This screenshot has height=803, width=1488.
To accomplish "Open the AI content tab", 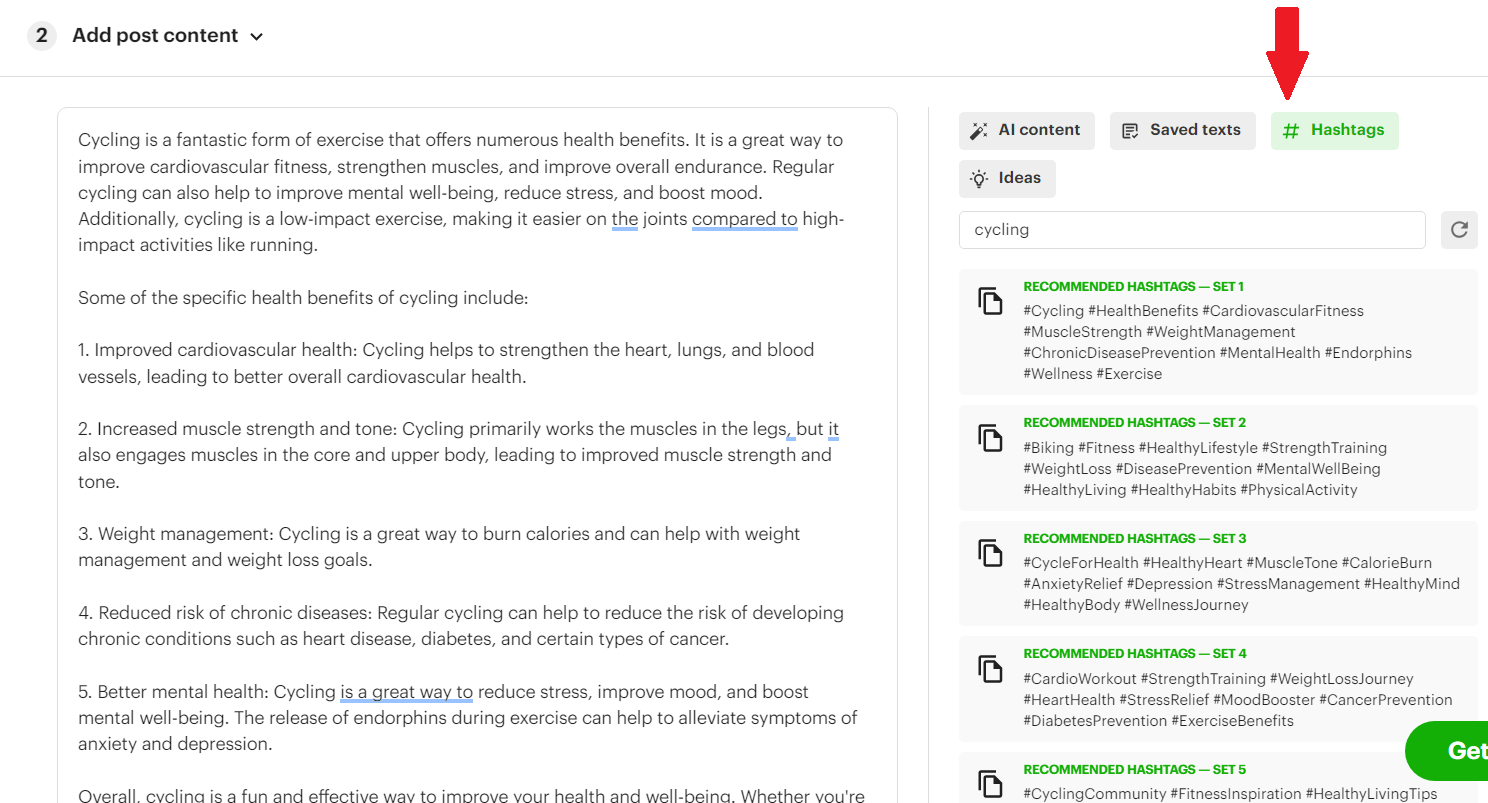I will (1027, 130).
